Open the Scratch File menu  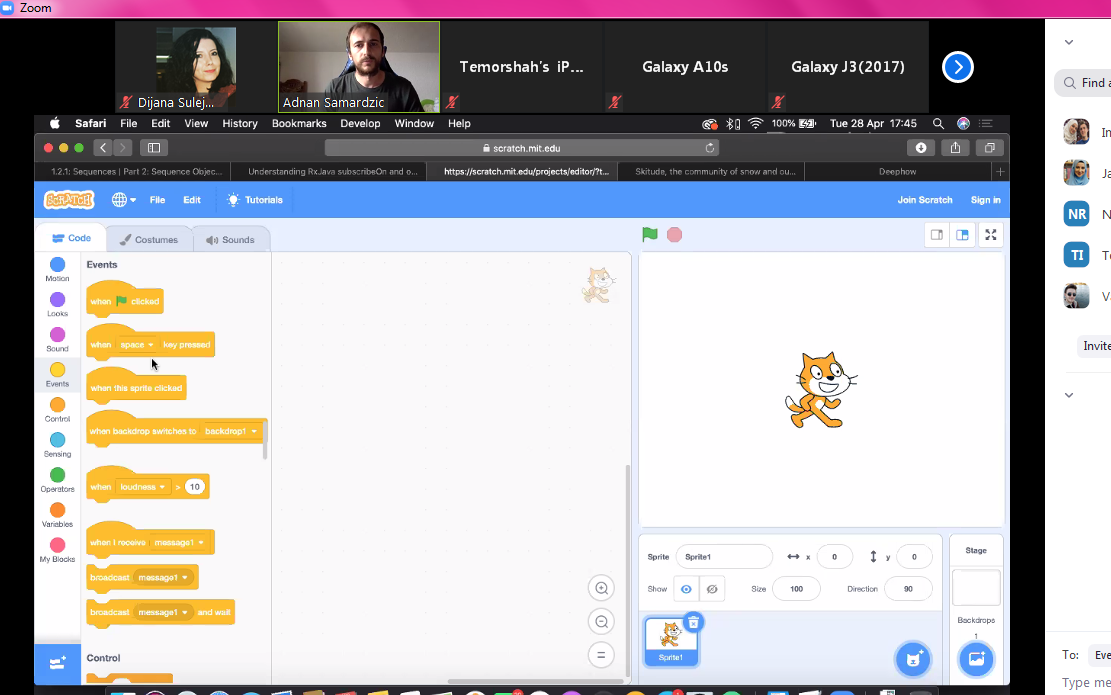pyautogui.click(x=157, y=200)
